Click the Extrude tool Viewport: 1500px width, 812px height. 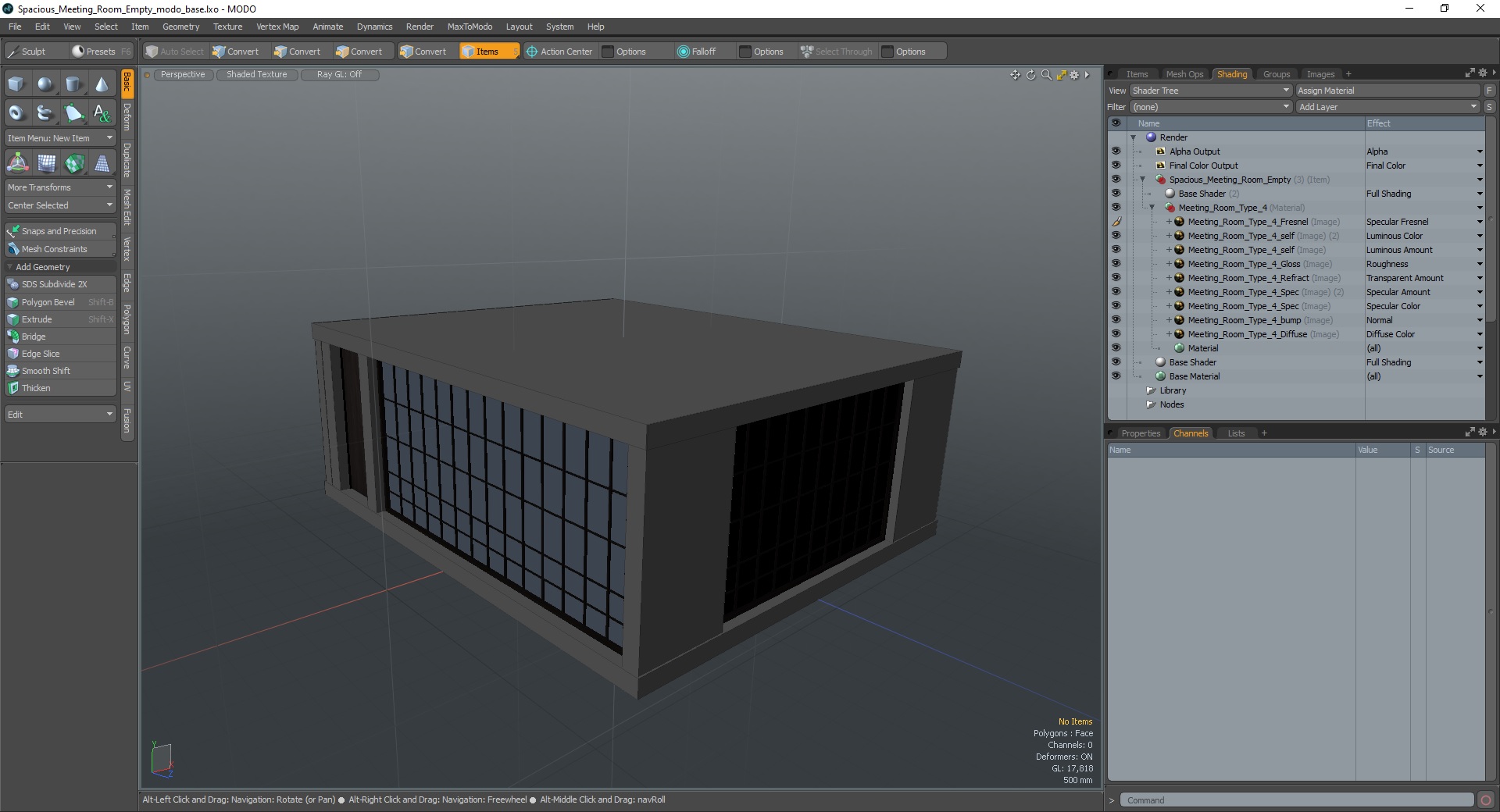point(60,319)
